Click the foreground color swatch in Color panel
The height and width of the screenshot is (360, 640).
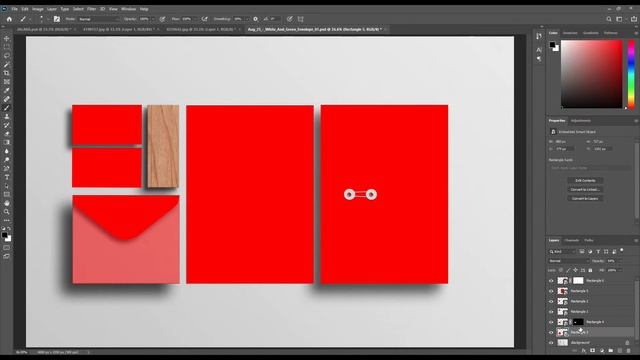tap(552, 44)
